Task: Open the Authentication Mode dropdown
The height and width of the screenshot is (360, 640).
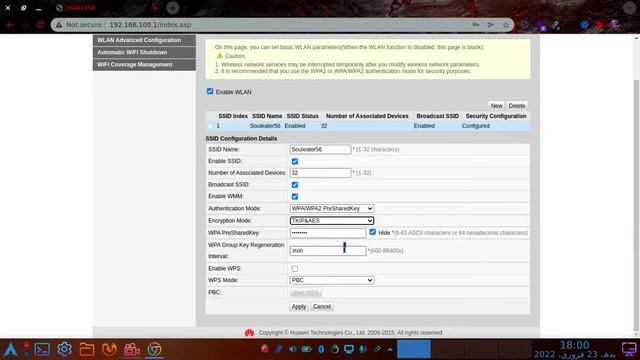Action: point(331,209)
